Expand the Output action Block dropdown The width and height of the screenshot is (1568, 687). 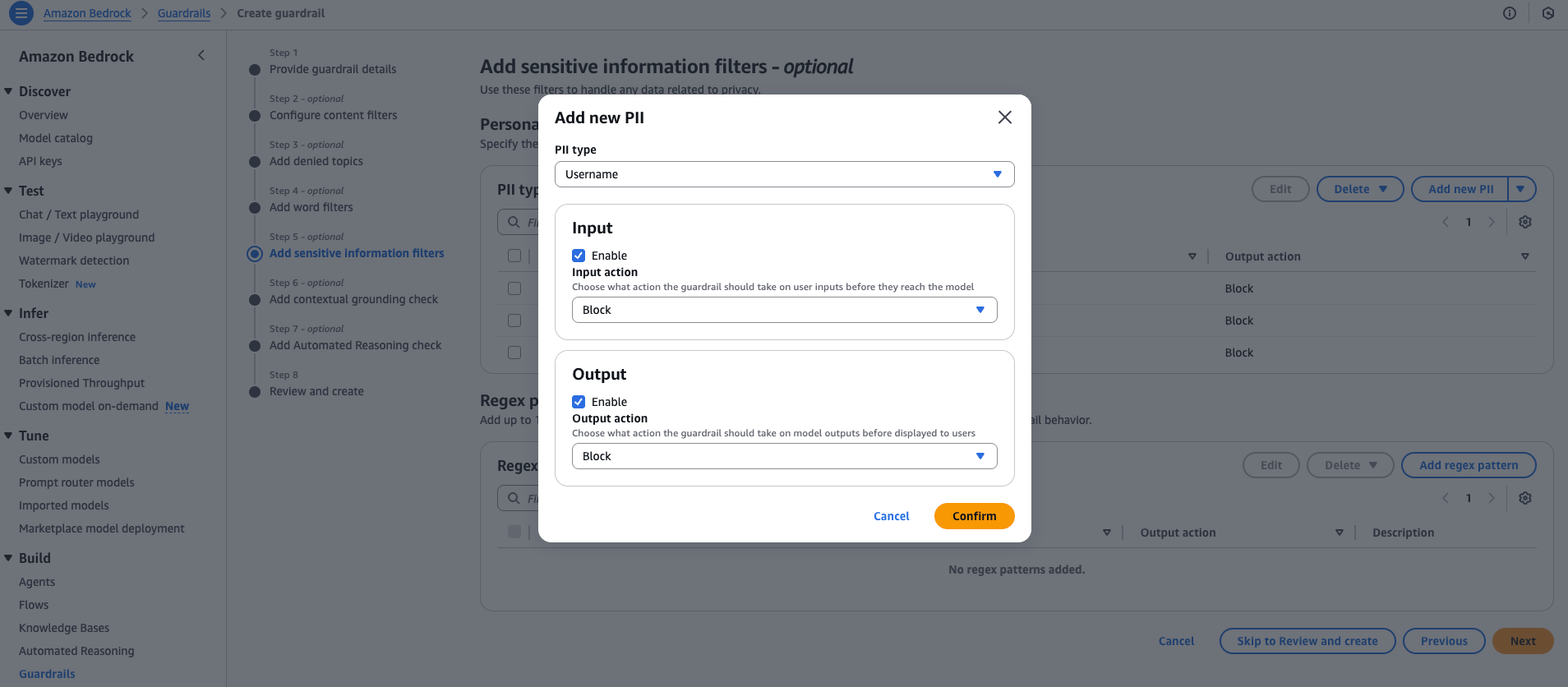(784, 456)
